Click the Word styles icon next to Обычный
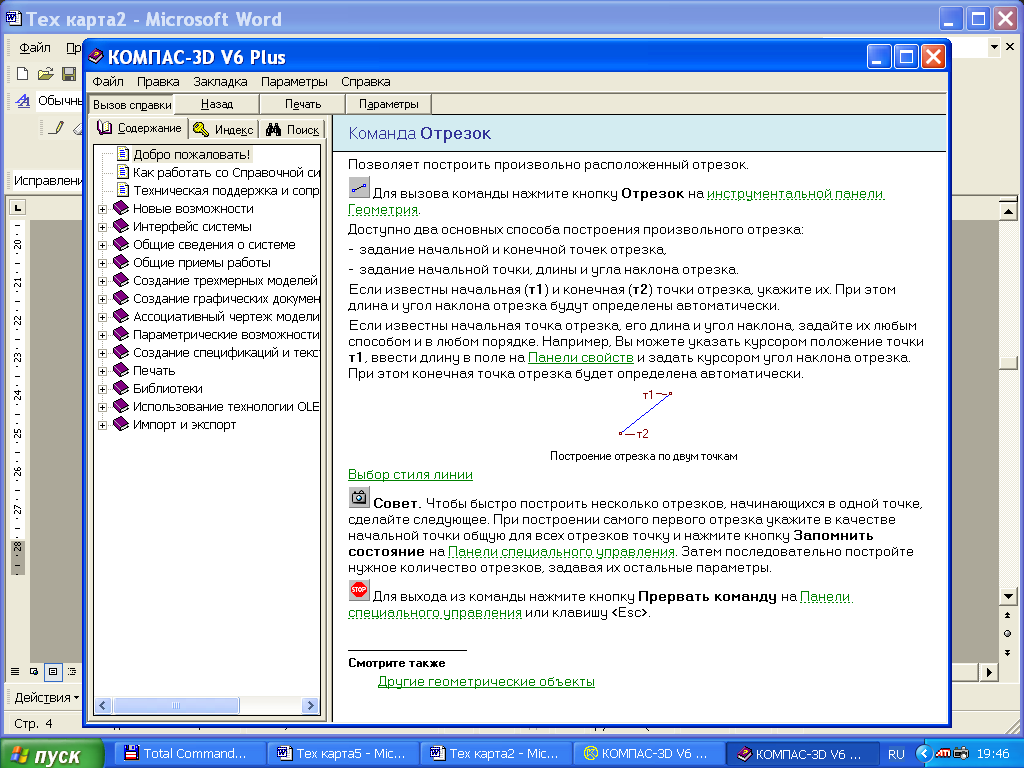Viewport: 1024px width, 768px height. pos(23,101)
